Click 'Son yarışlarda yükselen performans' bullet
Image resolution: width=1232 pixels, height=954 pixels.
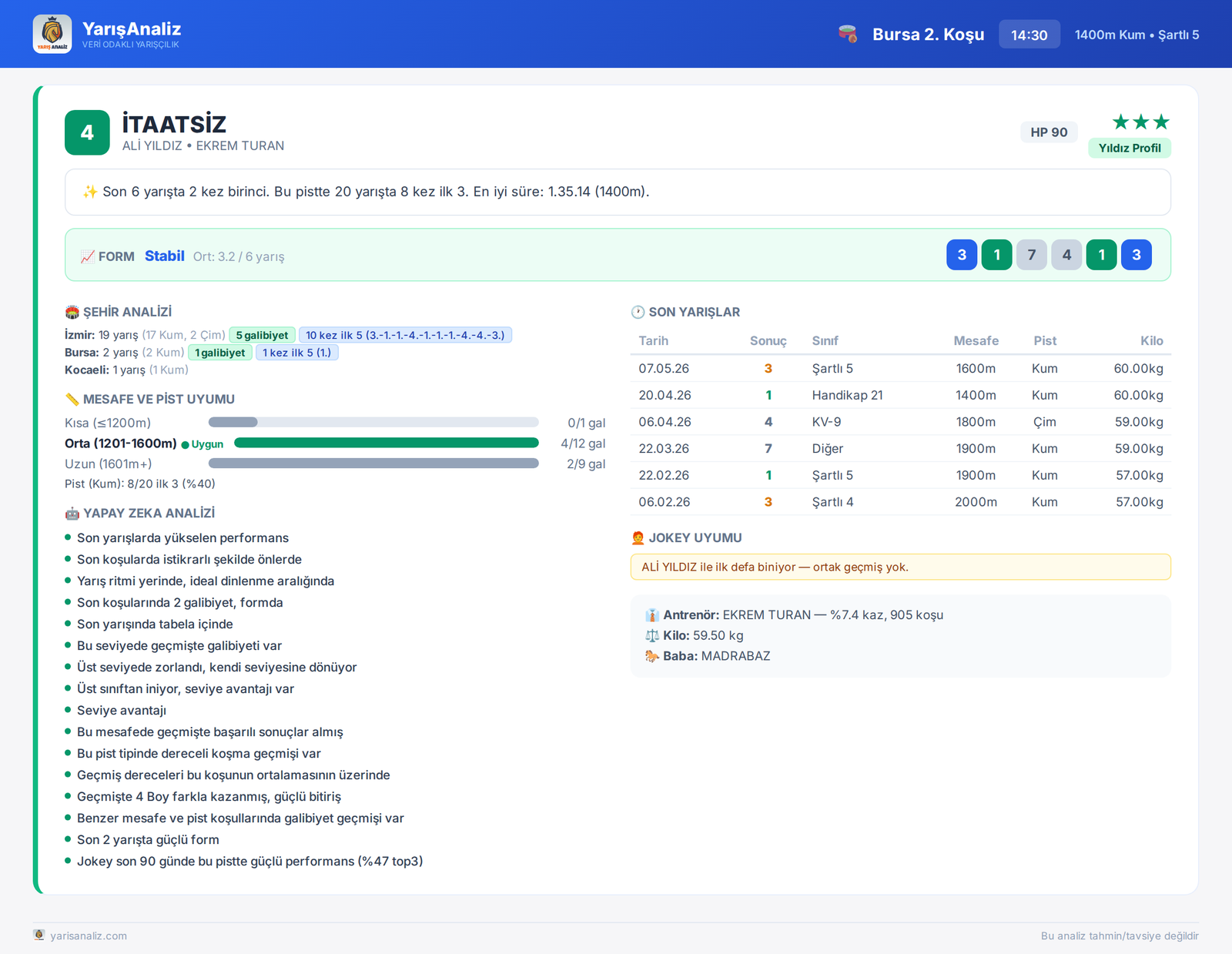(182, 537)
